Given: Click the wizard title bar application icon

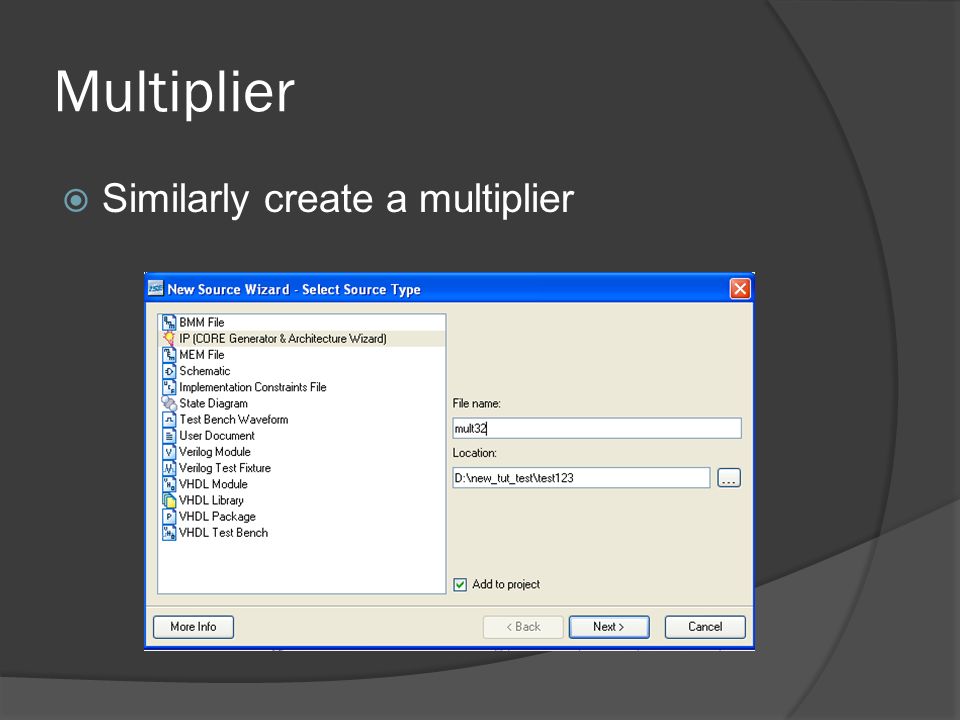Looking at the screenshot, I should pos(156,288).
